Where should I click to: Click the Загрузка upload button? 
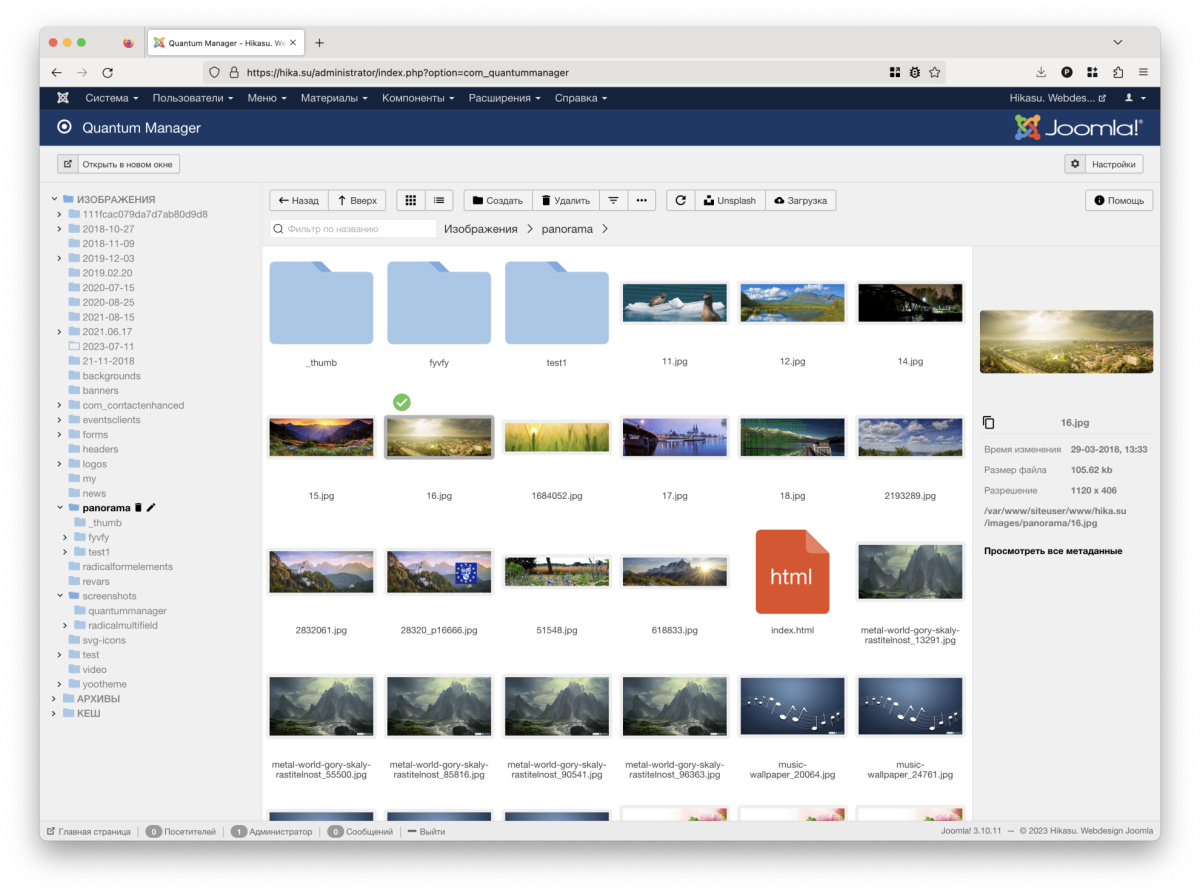pyautogui.click(x=799, y=200)
